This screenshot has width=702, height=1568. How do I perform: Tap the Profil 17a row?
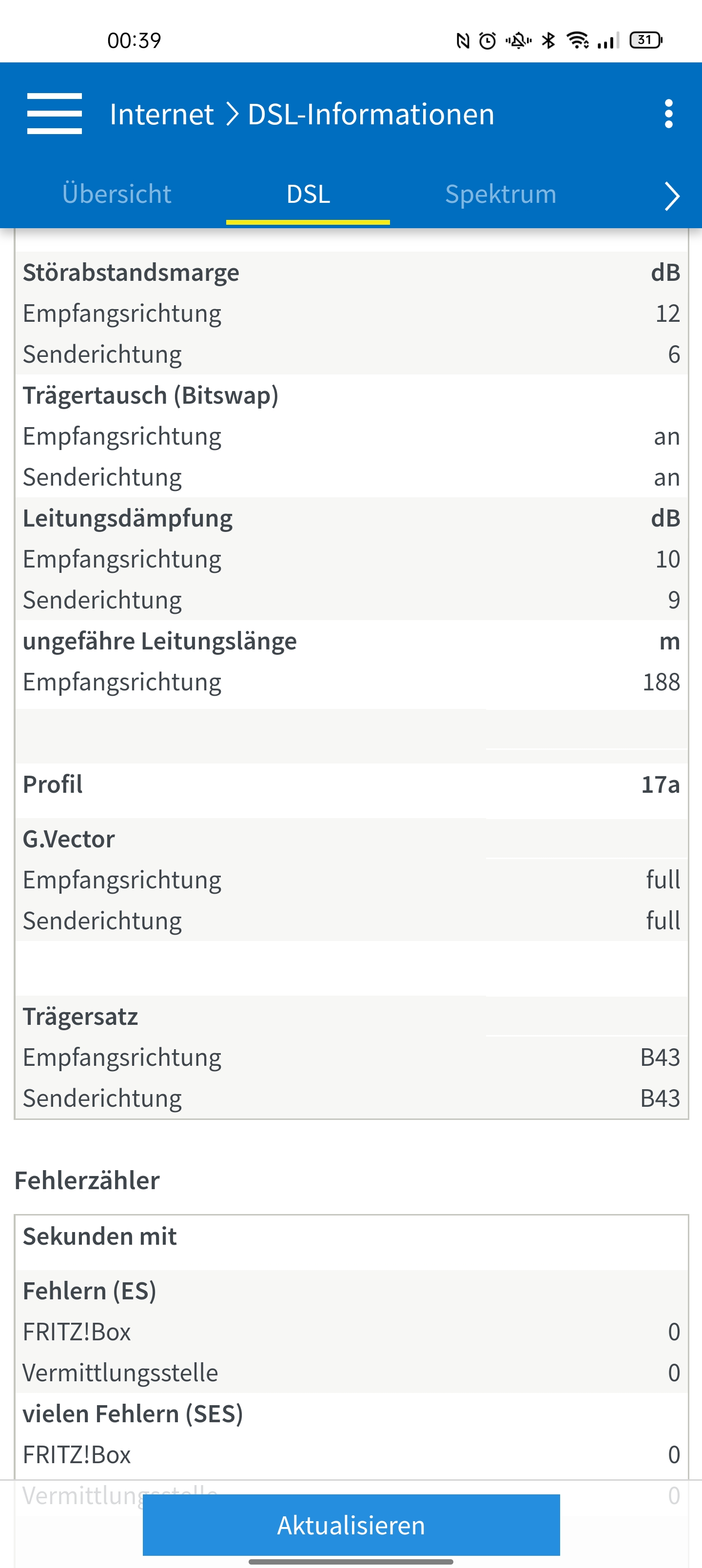[x=351, y=784]
